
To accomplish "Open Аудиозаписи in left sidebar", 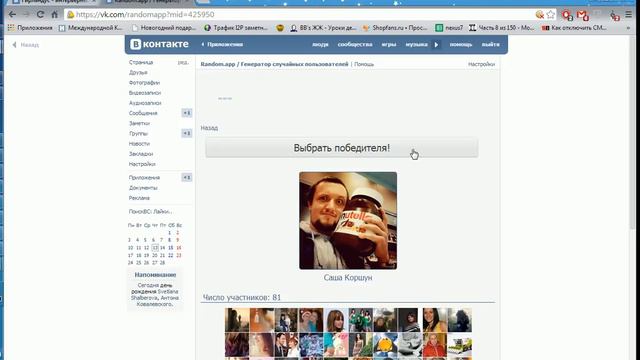I will pos(145,103).
